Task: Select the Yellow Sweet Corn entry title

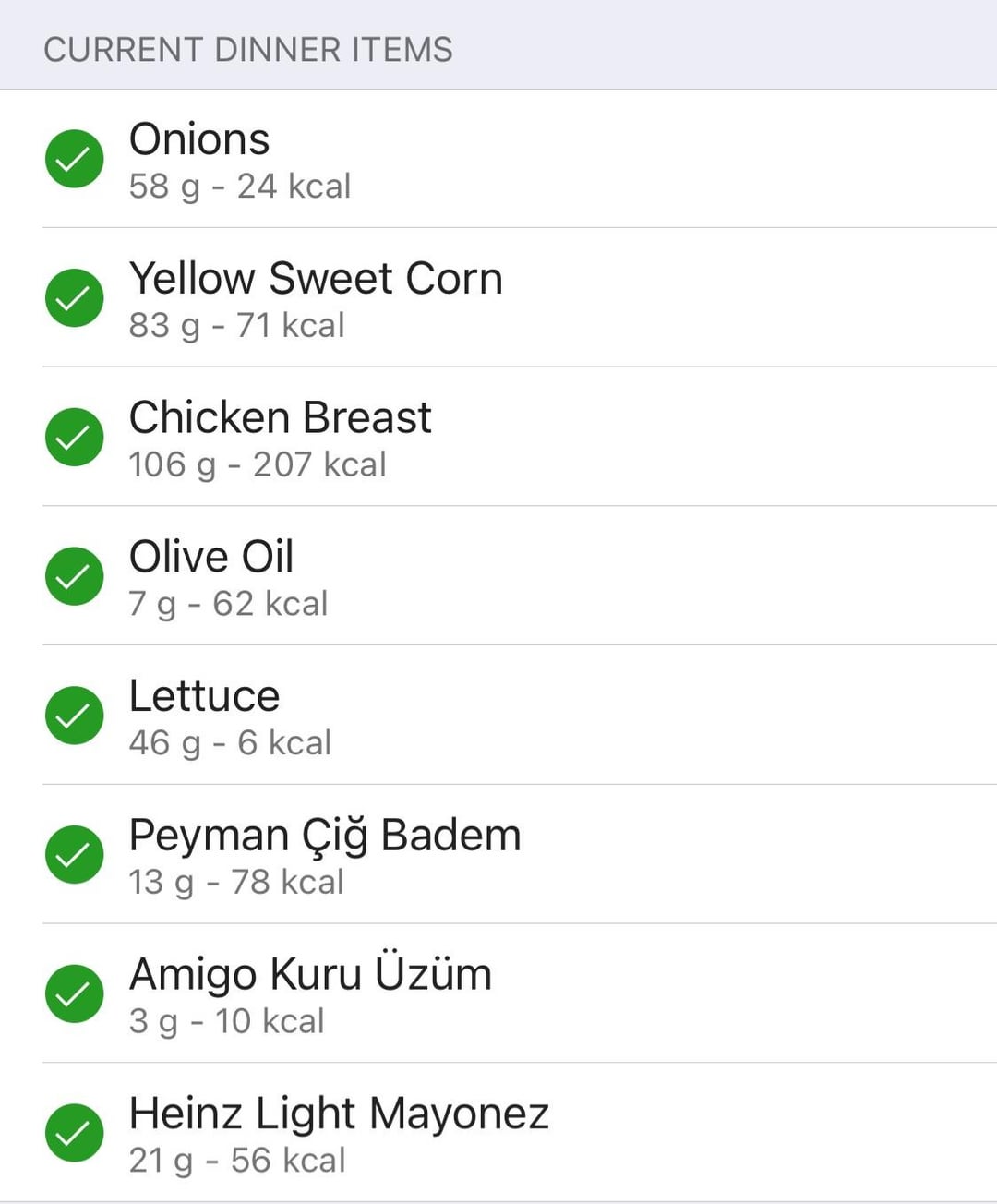Action: [316, 279]
